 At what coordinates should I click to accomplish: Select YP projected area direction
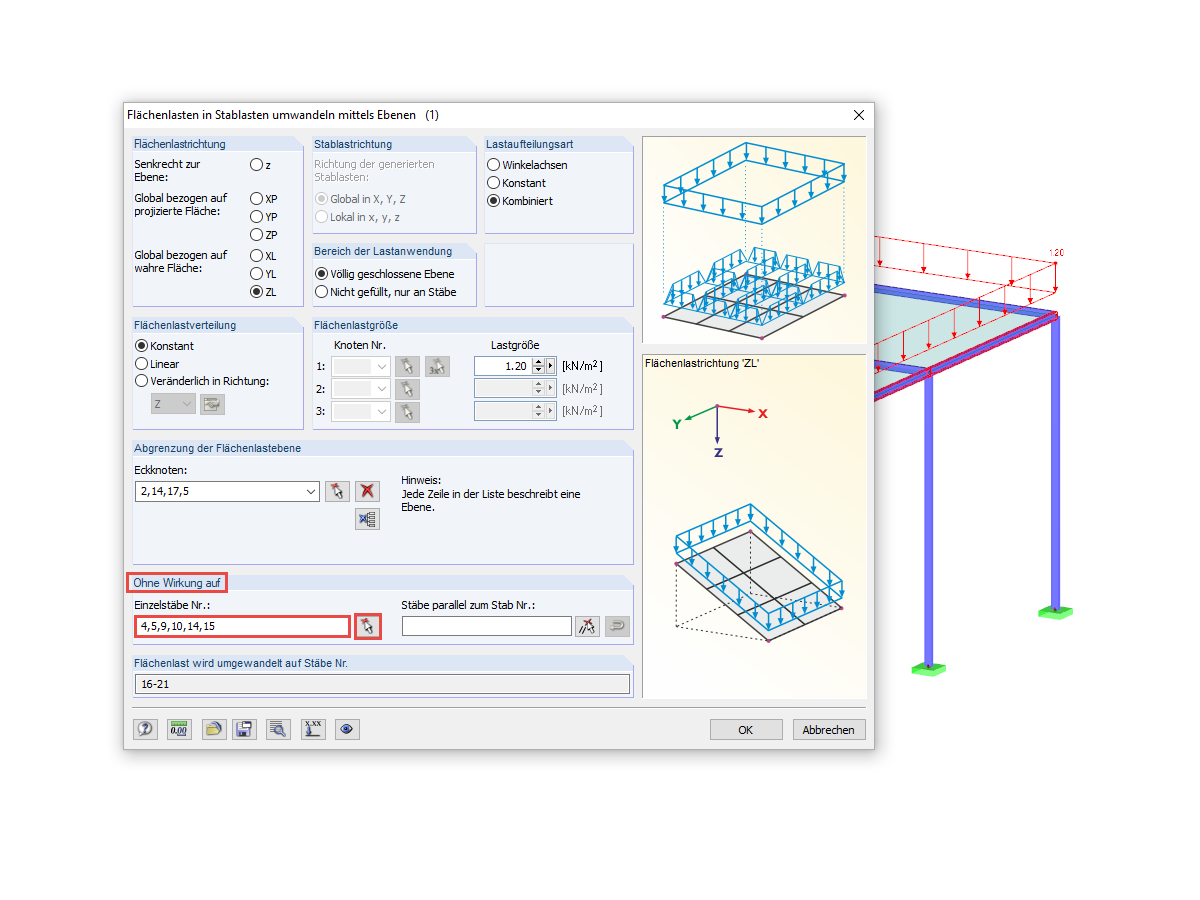[257, 217]
